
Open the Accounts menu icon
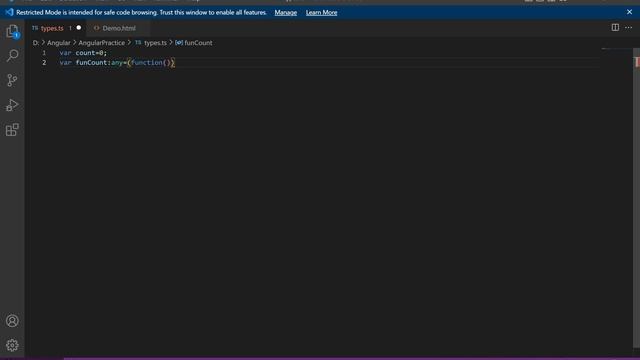point(12,321)
